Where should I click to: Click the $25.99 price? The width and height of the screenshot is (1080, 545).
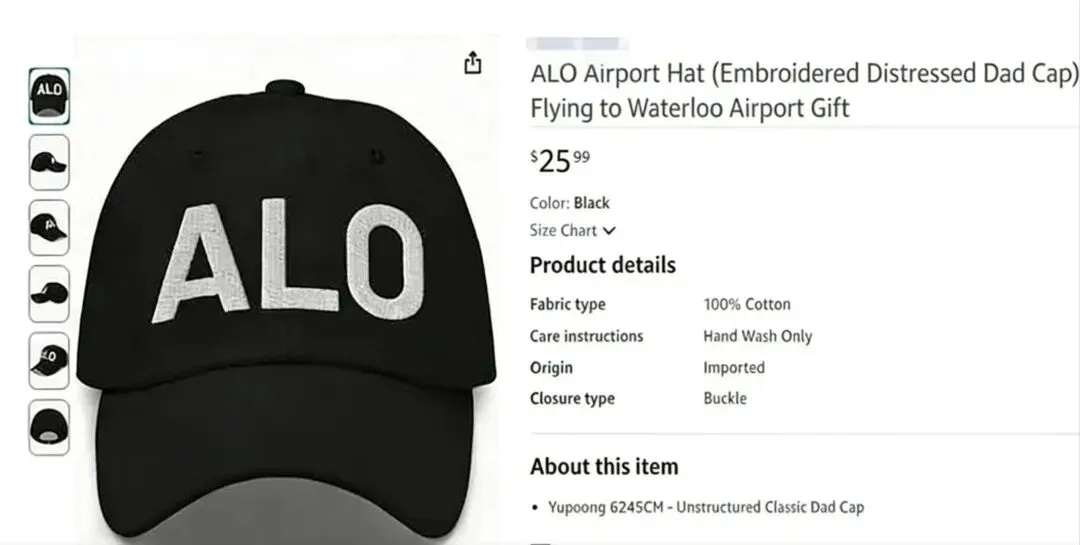click(x=560, y=160)
